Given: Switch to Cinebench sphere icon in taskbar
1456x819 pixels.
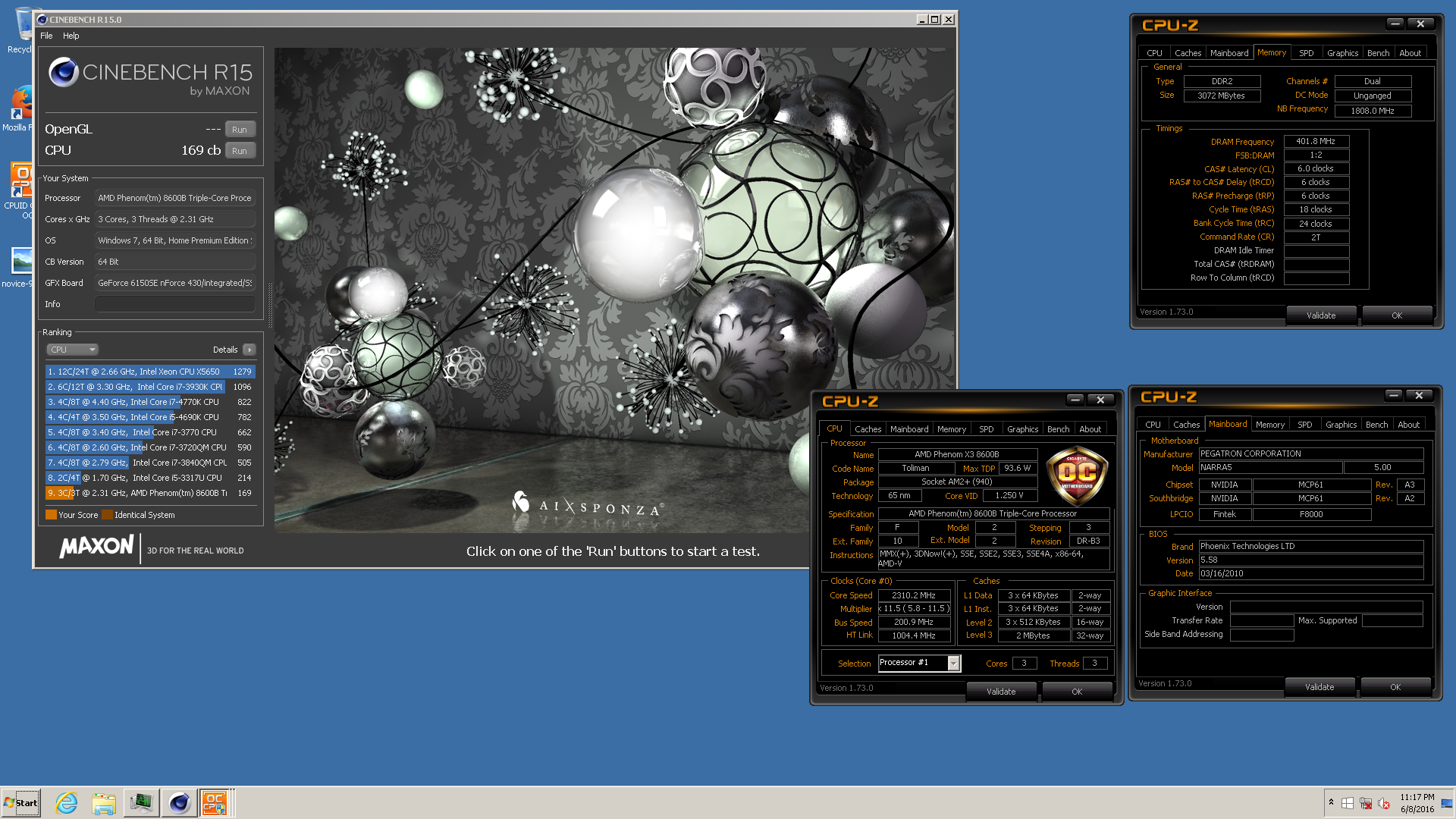Looking at the screenshot, I should tap(179, 803).
